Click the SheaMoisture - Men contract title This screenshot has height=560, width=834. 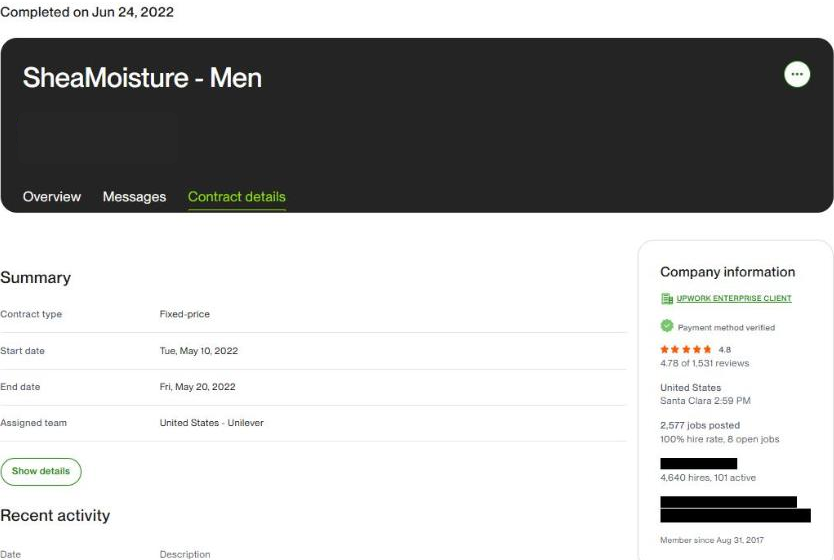point(142,78)
